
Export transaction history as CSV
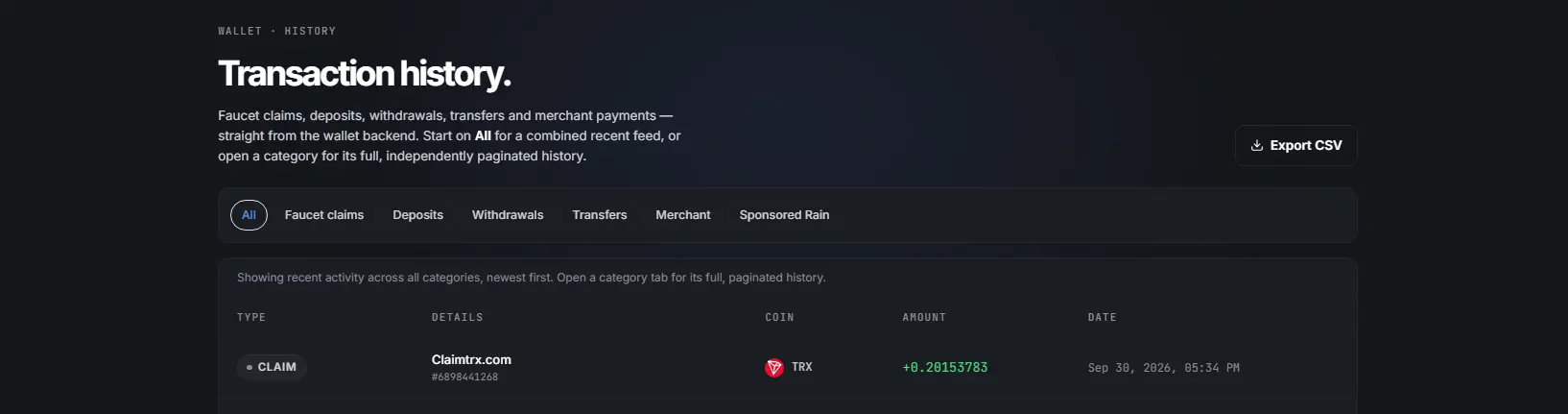(1295, 146)
